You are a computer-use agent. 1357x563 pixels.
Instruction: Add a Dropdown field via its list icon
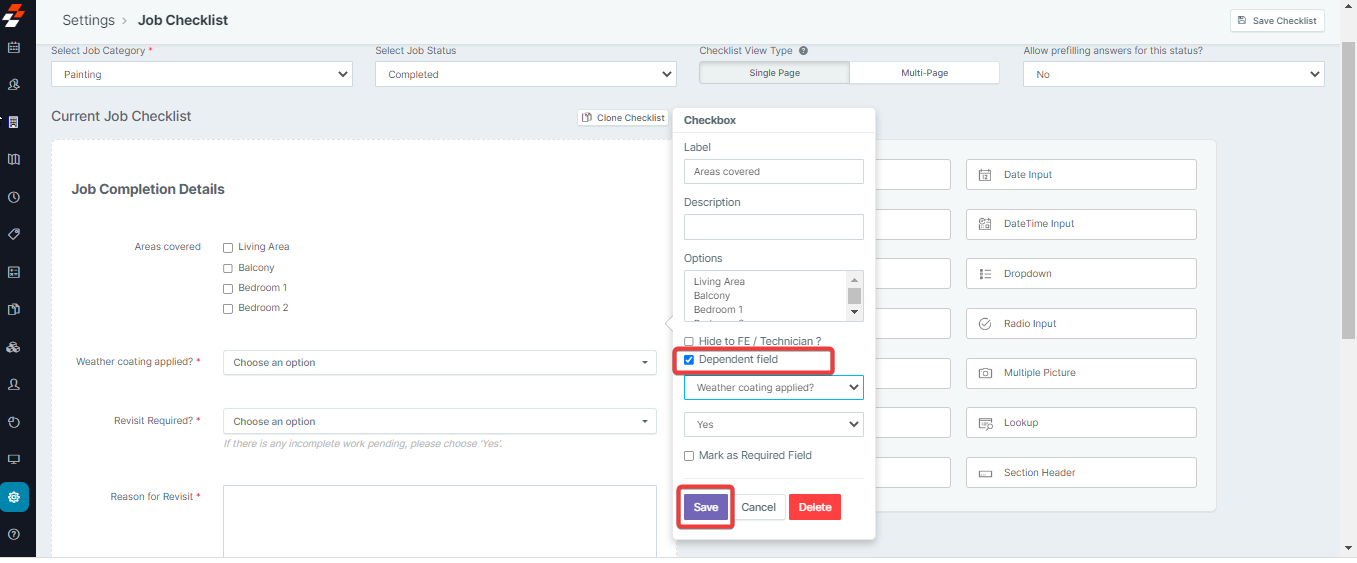tap(985, 274)
